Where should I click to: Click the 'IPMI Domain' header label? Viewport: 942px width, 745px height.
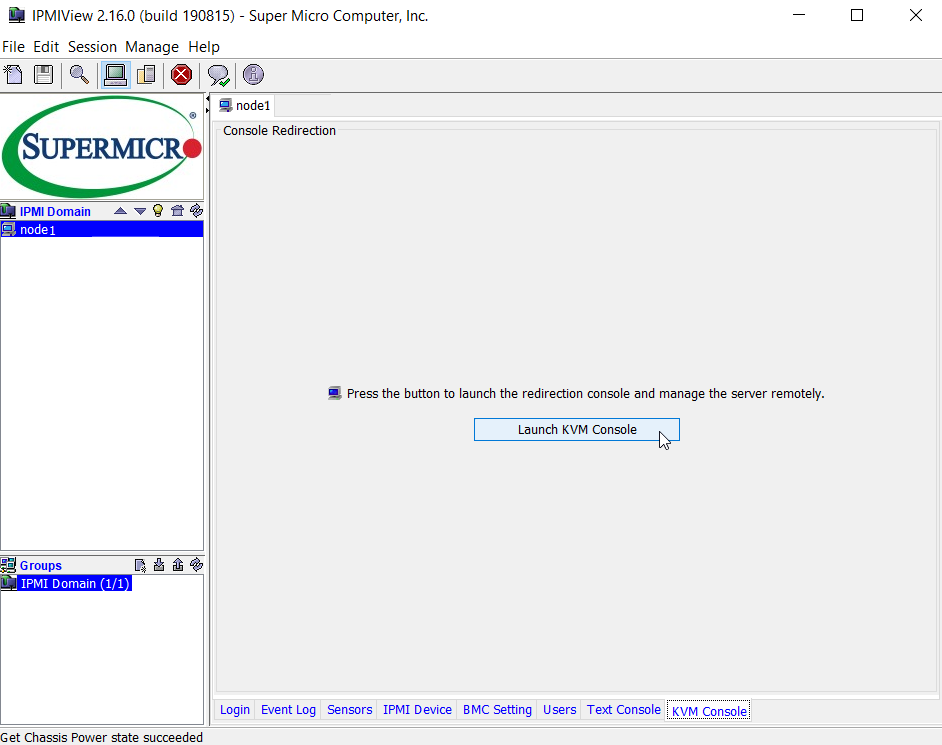tap(55, 211)
